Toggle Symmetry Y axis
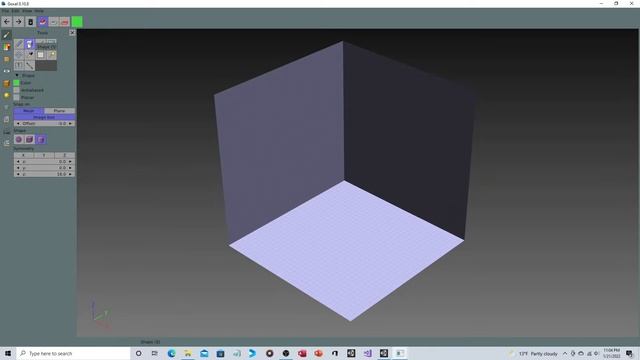The image size is (640, 360). [x=44, y=155]
